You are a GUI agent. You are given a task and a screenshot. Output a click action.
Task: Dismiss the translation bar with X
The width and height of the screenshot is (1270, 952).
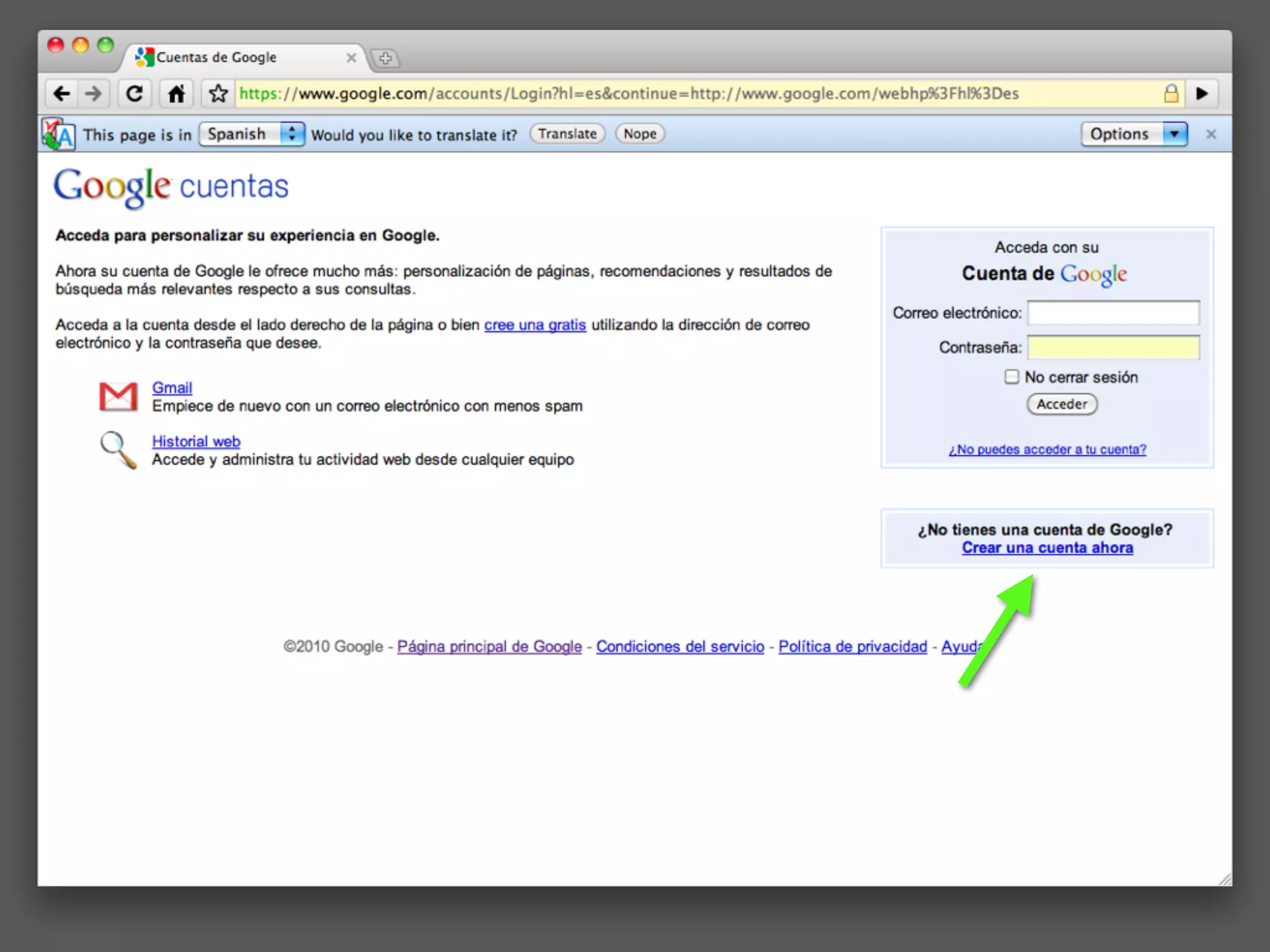[1210, 134]
